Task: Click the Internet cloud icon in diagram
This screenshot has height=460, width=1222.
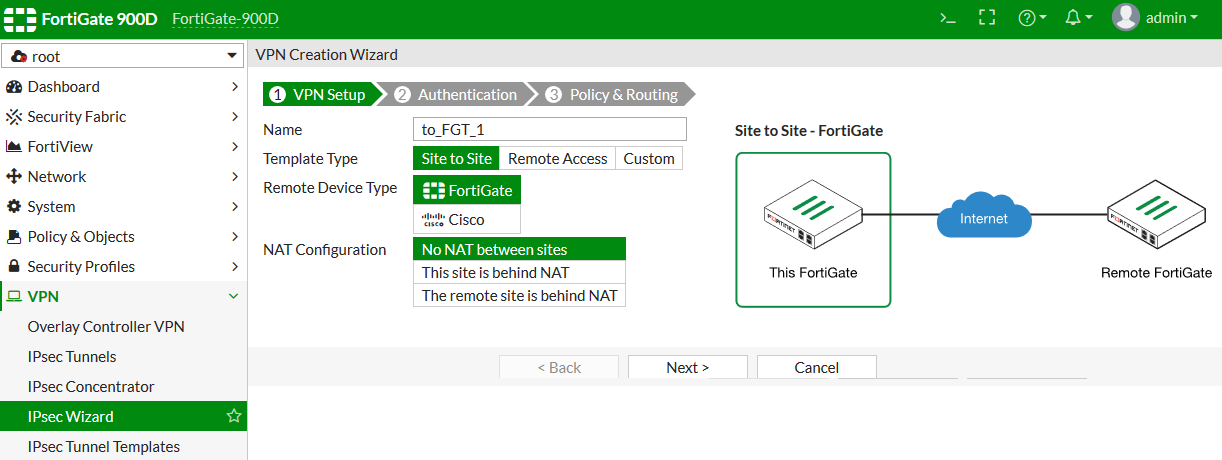Action: click(984, 217)
